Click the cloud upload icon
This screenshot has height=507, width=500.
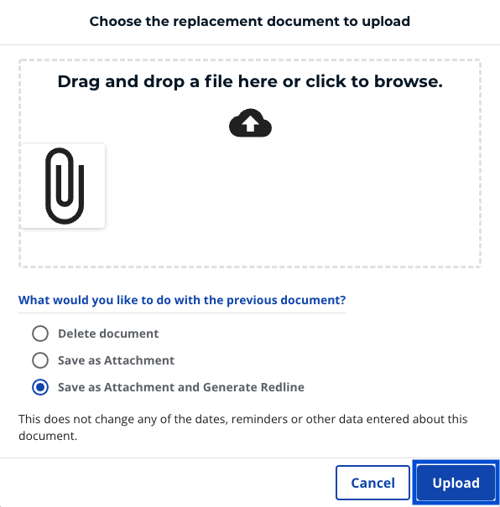click(250, 123)
